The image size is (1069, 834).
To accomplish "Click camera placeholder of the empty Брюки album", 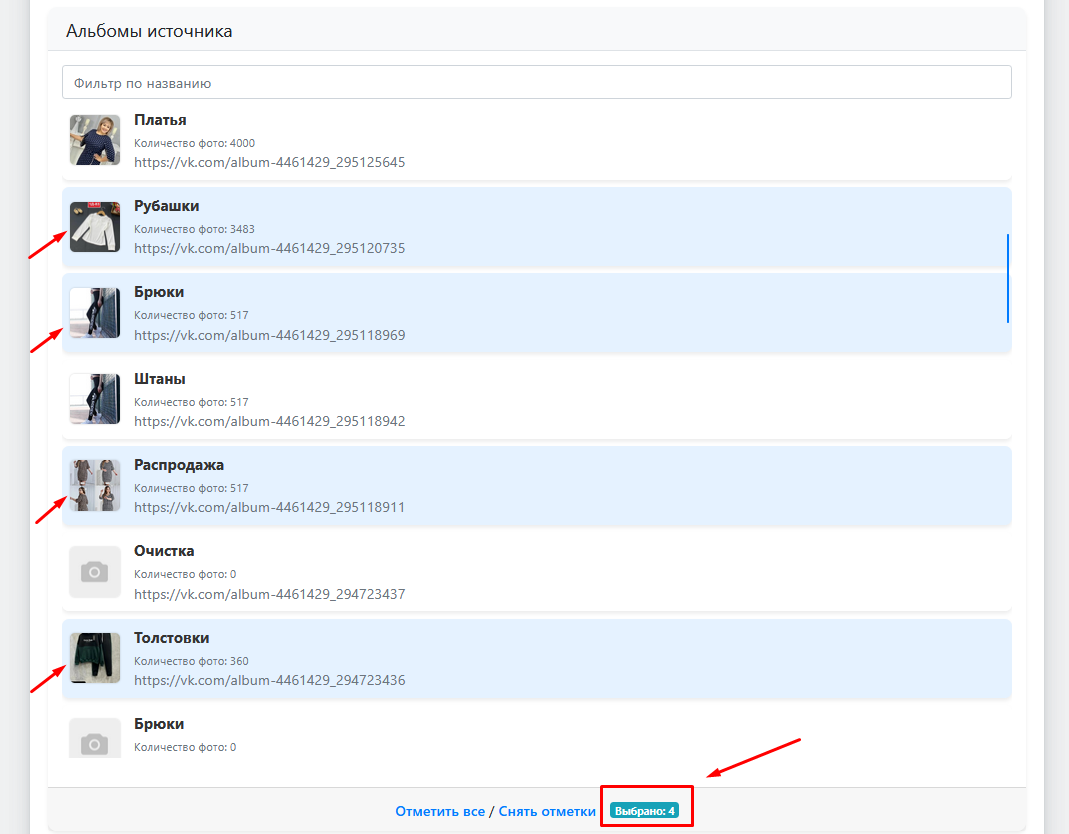I will (94, 740).
